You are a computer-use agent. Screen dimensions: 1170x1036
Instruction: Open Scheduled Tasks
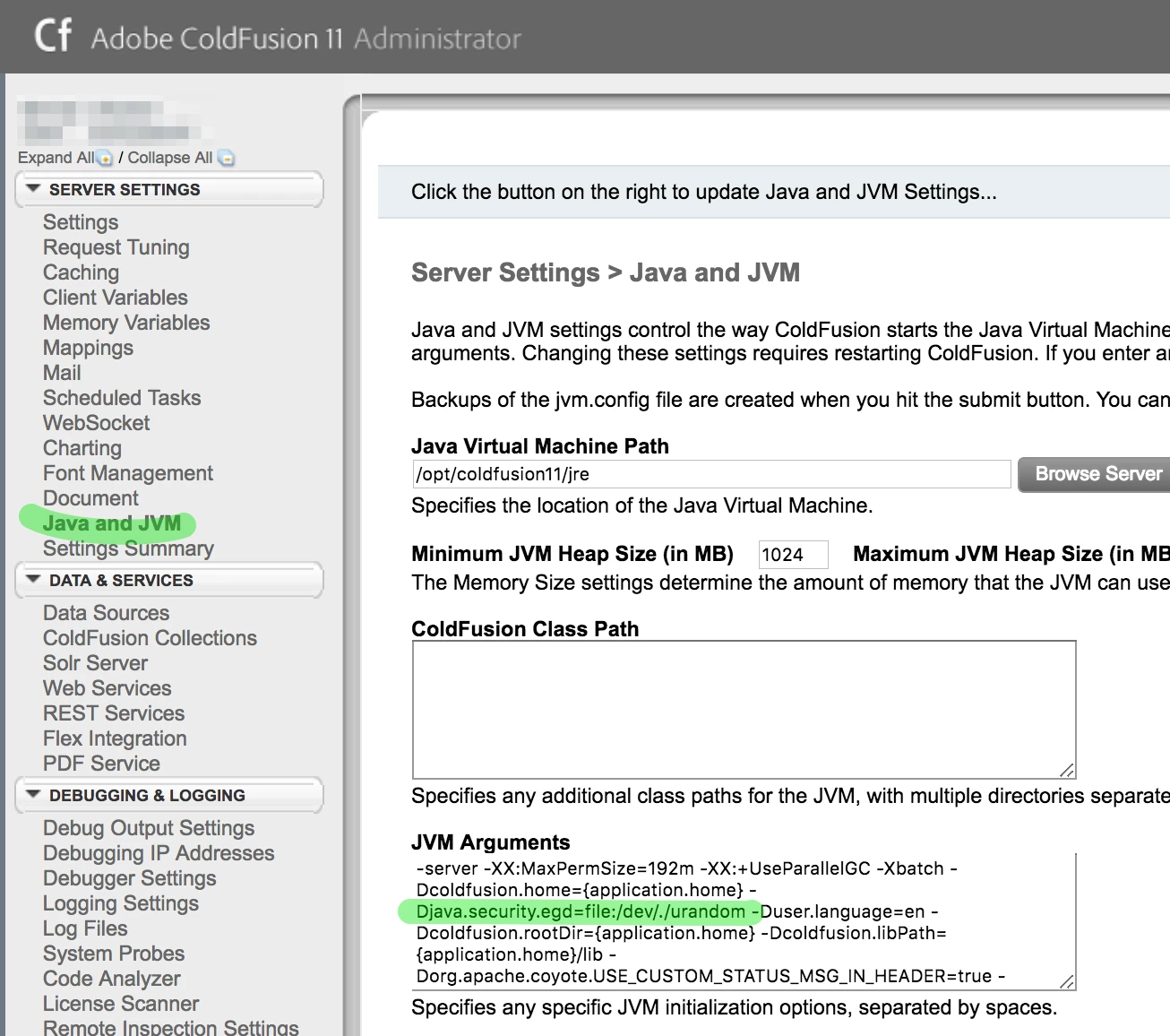tap(122, 398)
